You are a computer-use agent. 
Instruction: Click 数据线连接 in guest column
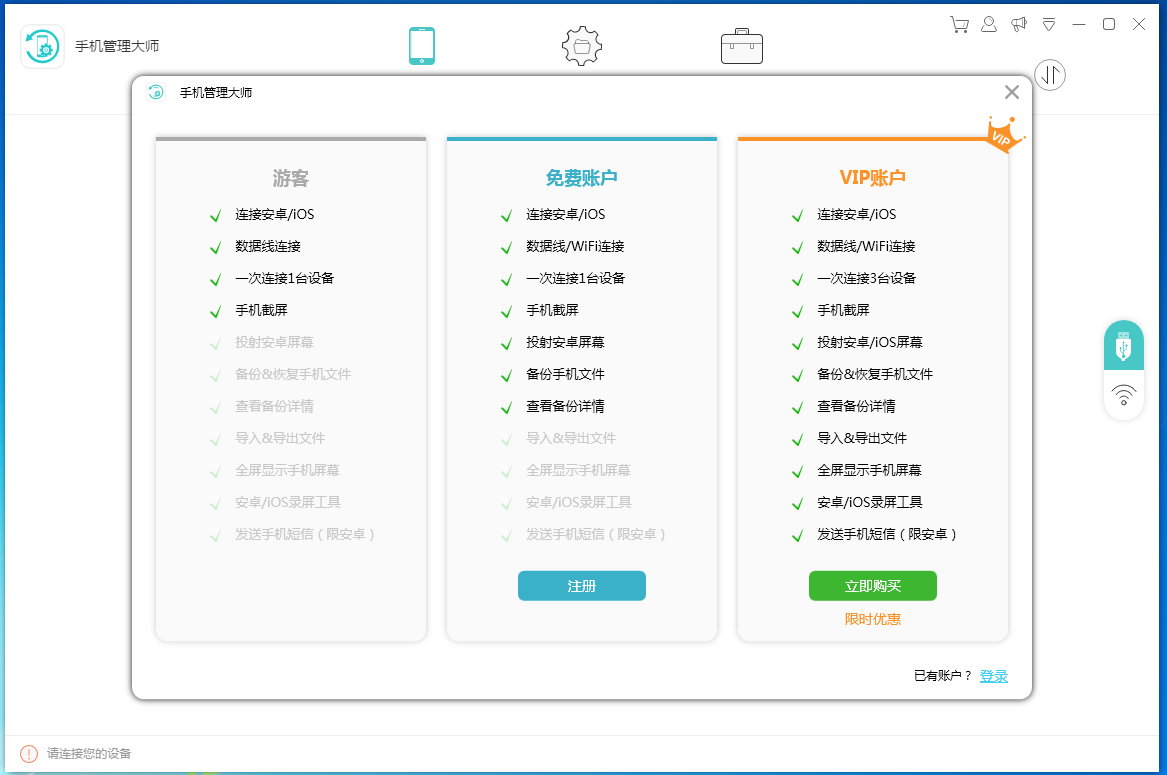pyautogui.click(x=268, y=246)
